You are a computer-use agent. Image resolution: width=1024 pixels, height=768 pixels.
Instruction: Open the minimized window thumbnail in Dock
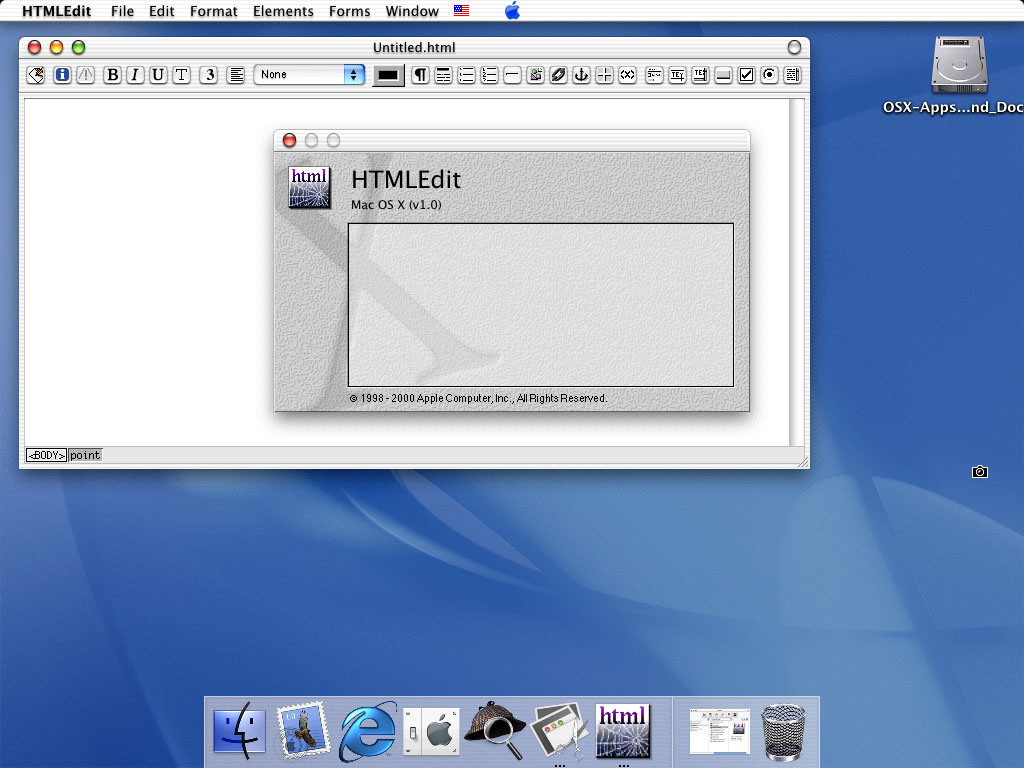(x=720, y=731)
